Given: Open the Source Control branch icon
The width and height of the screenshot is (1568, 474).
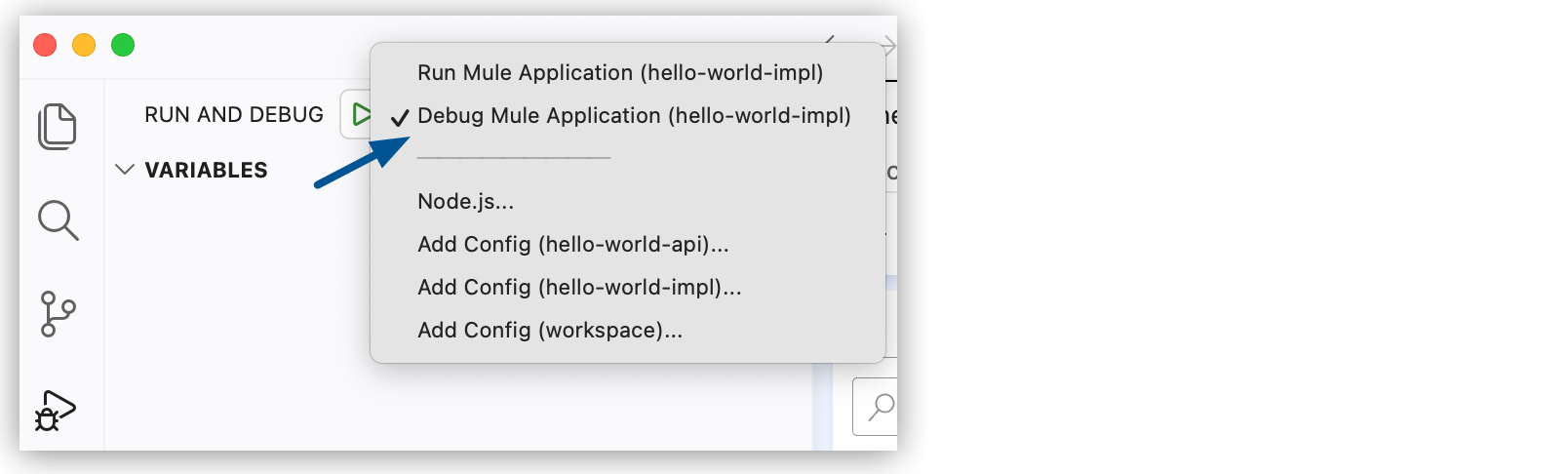Looking at the screenshot, I should click(58, 314).
